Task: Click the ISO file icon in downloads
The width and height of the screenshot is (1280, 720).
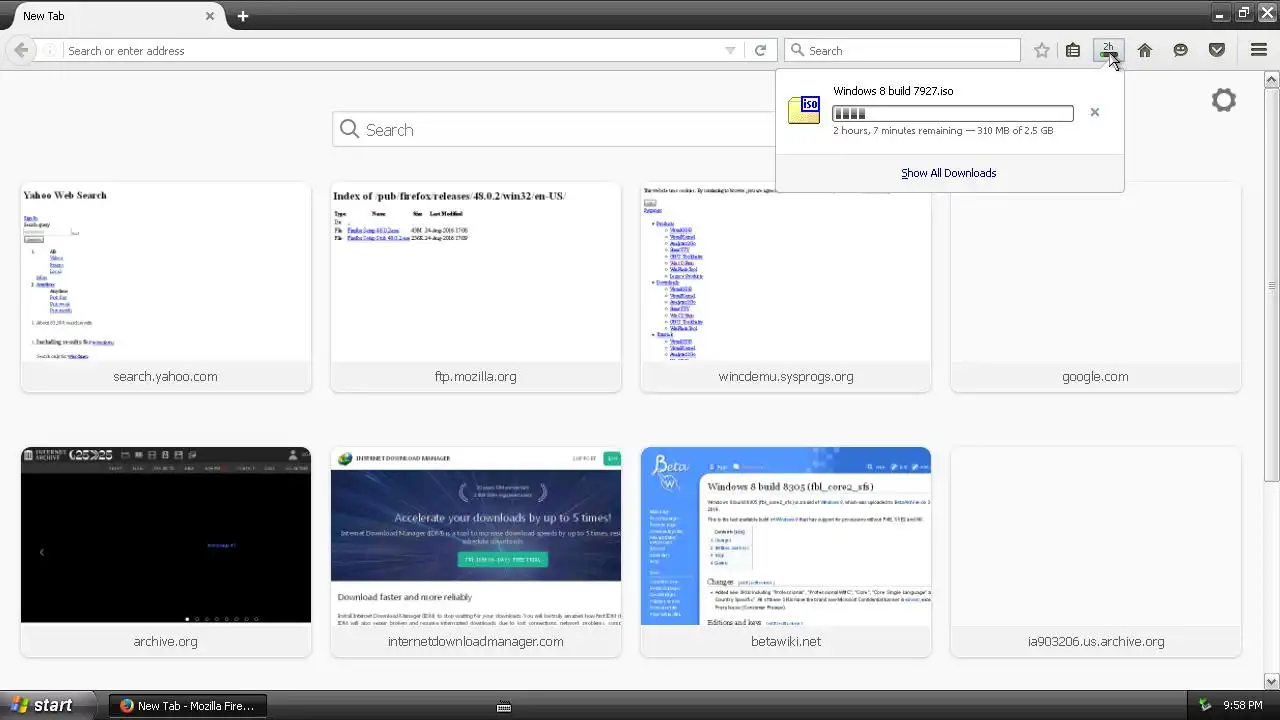Action: (804, 110)
